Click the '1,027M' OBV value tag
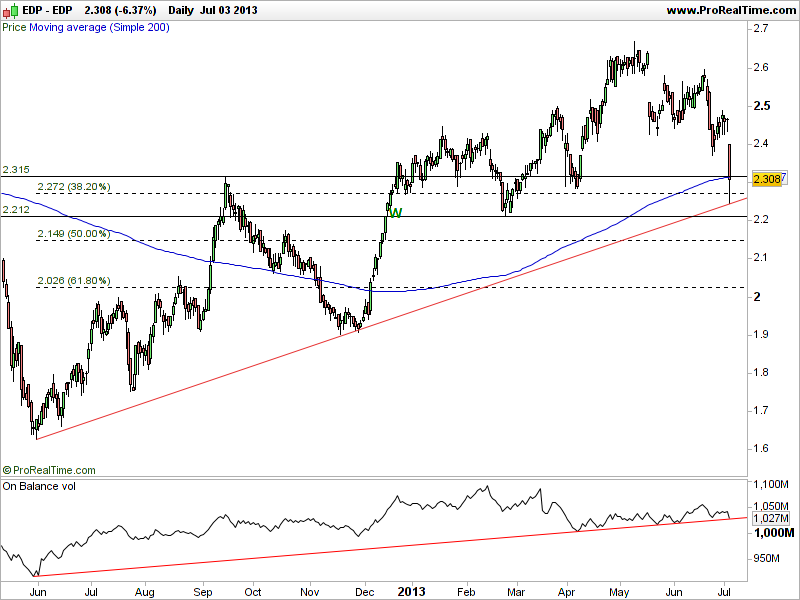This screenshot has height=600, width=800. click(x=770, y=518)
